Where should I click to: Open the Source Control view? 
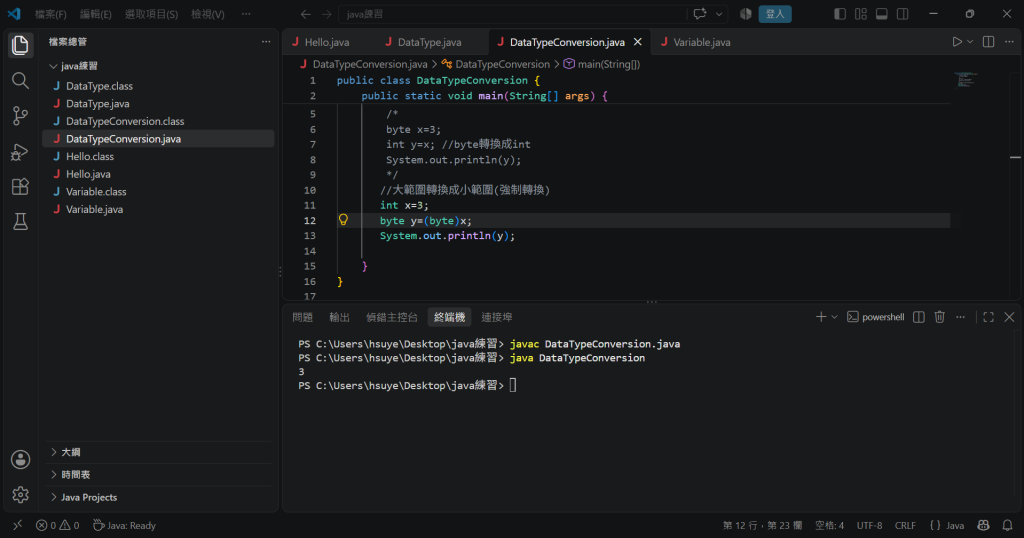pyautogui.click(x=20, y=116)
